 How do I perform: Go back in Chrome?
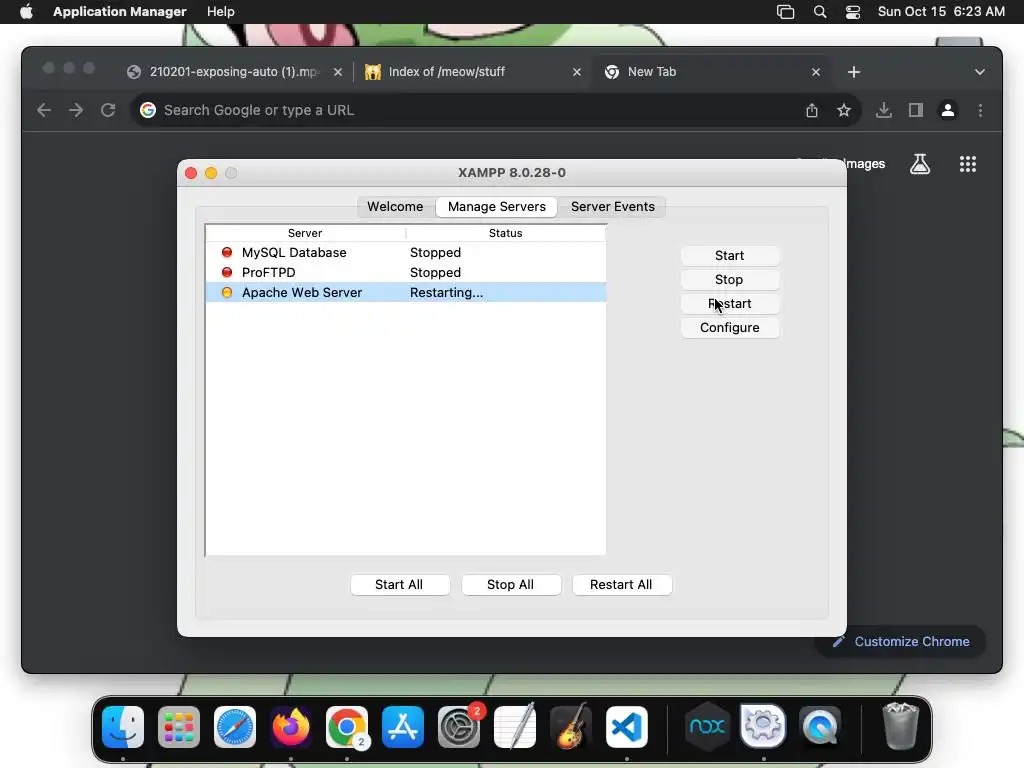coord(44,110)
